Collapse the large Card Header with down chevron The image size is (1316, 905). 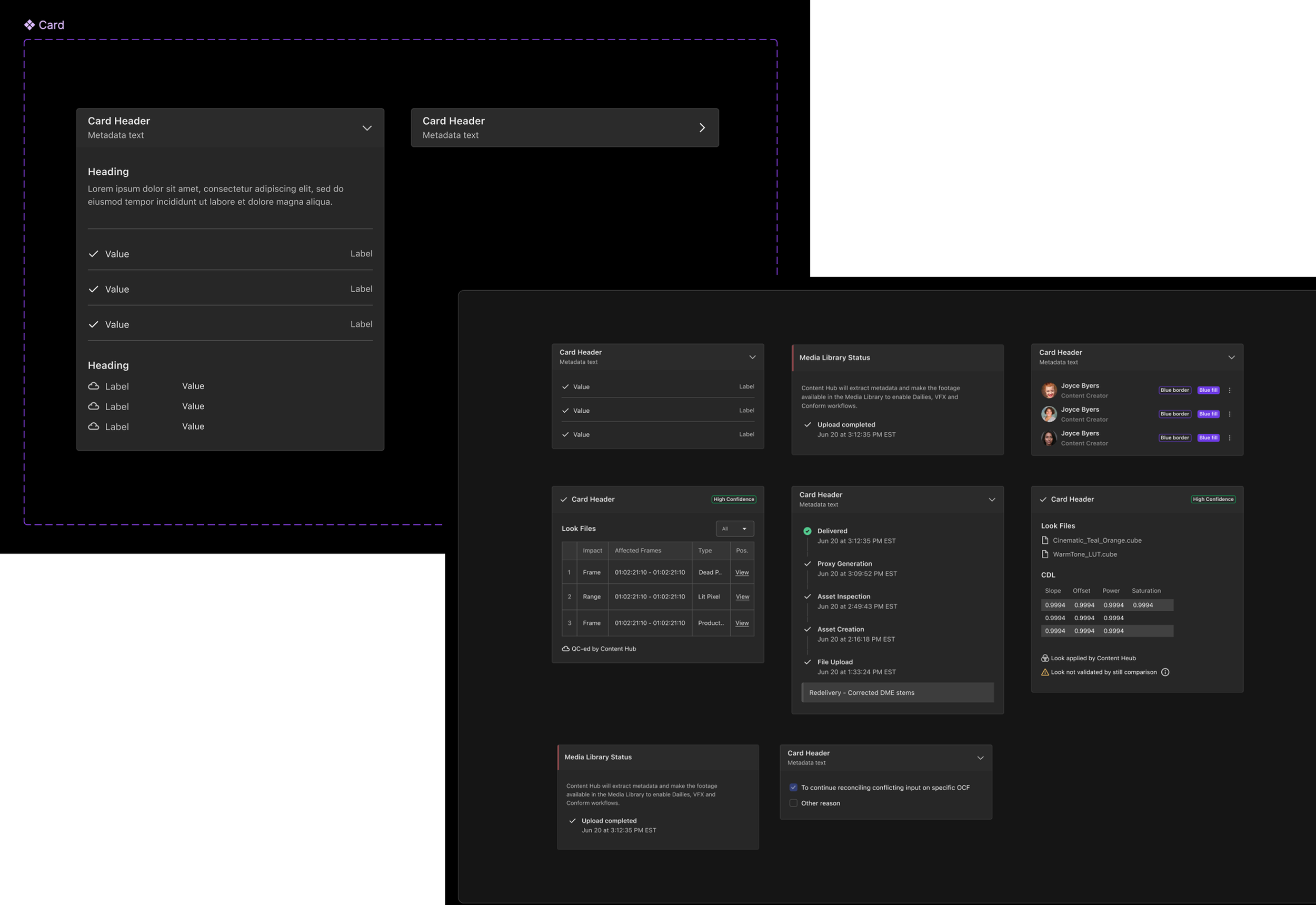pyautogui.click(x=367, y=128)
